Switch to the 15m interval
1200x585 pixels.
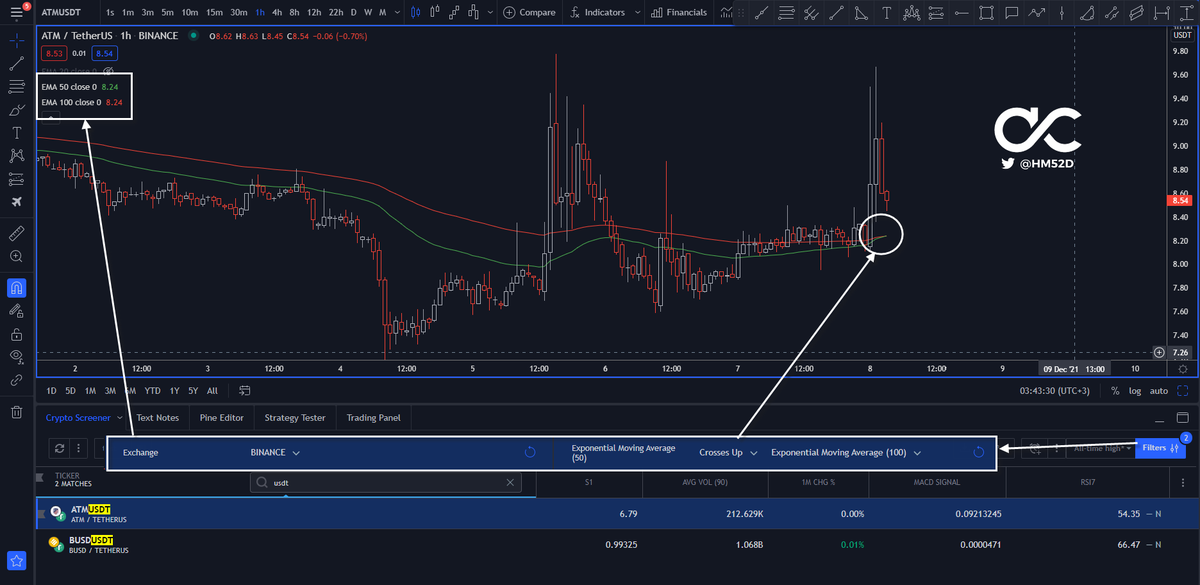(x=214, y=13)
